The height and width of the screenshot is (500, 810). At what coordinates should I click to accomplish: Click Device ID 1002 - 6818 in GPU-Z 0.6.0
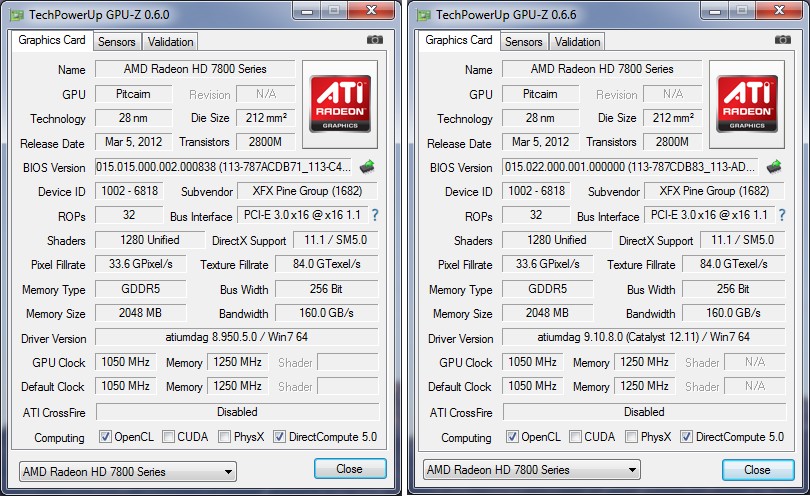tap(129, 191)
